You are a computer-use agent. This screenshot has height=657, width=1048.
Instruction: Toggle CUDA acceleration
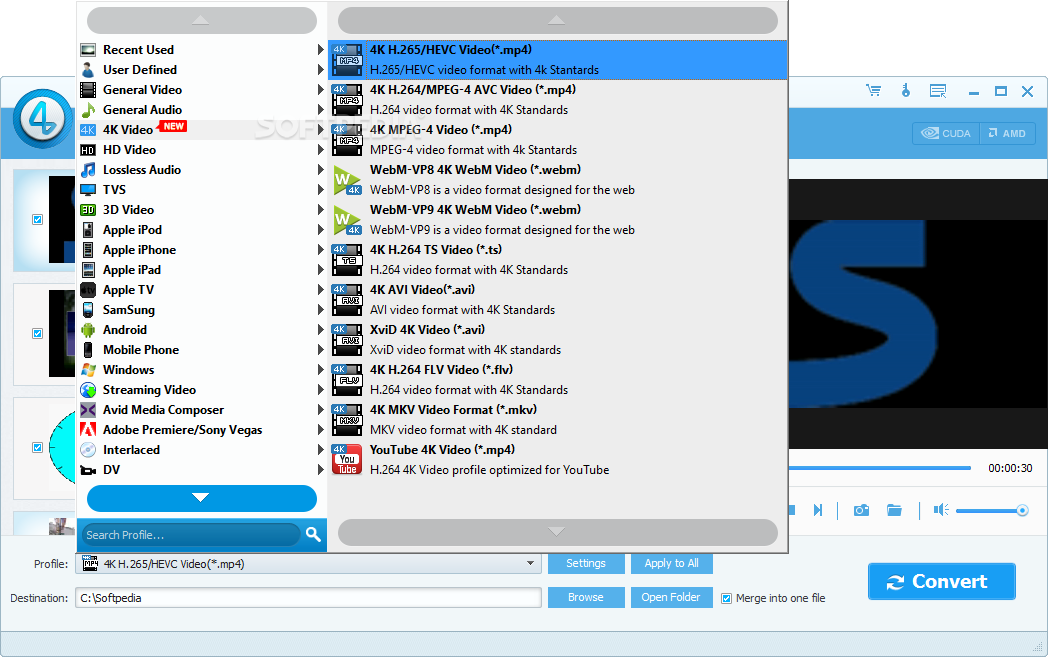946,133
